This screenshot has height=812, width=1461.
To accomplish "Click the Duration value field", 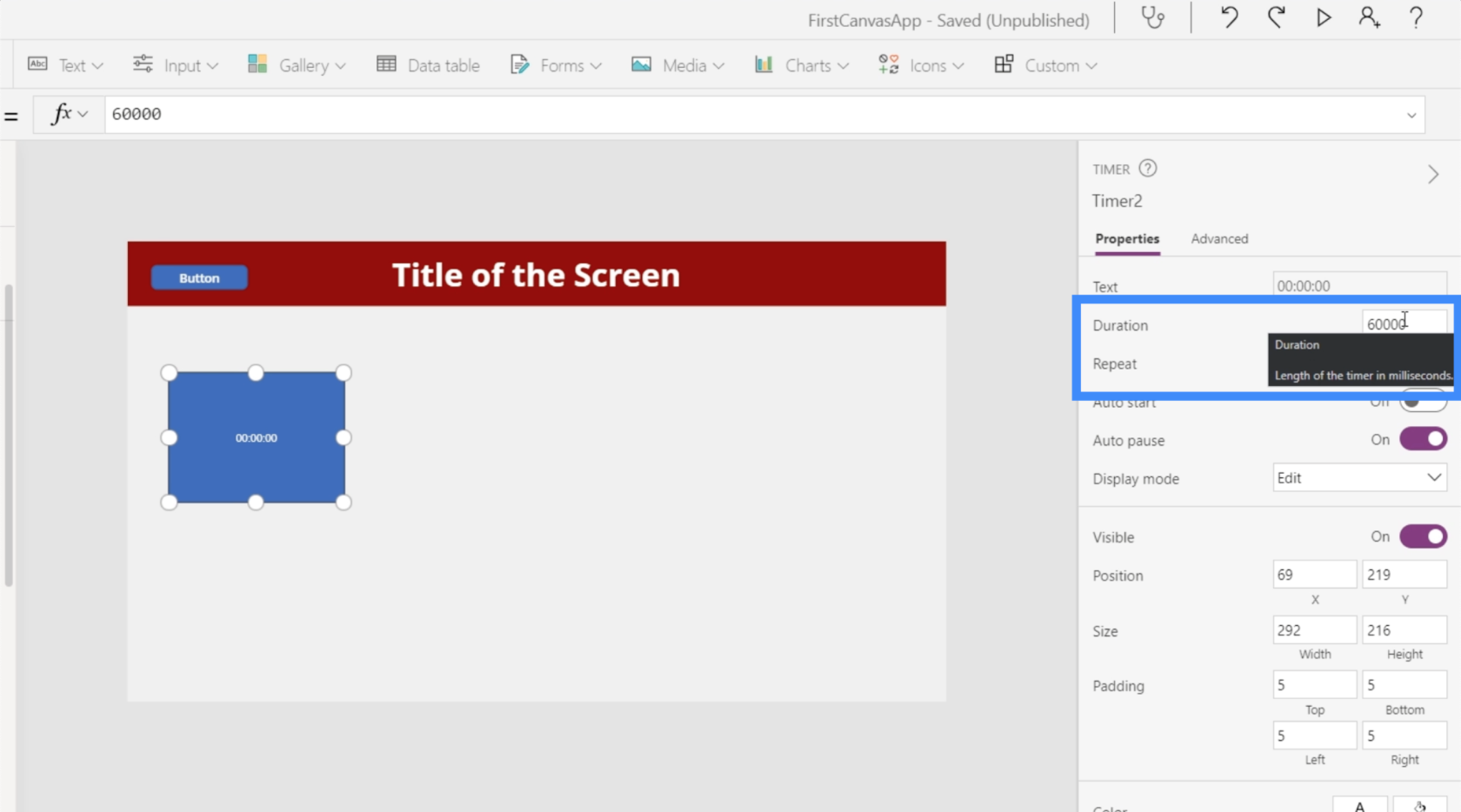I will 1404,323.
